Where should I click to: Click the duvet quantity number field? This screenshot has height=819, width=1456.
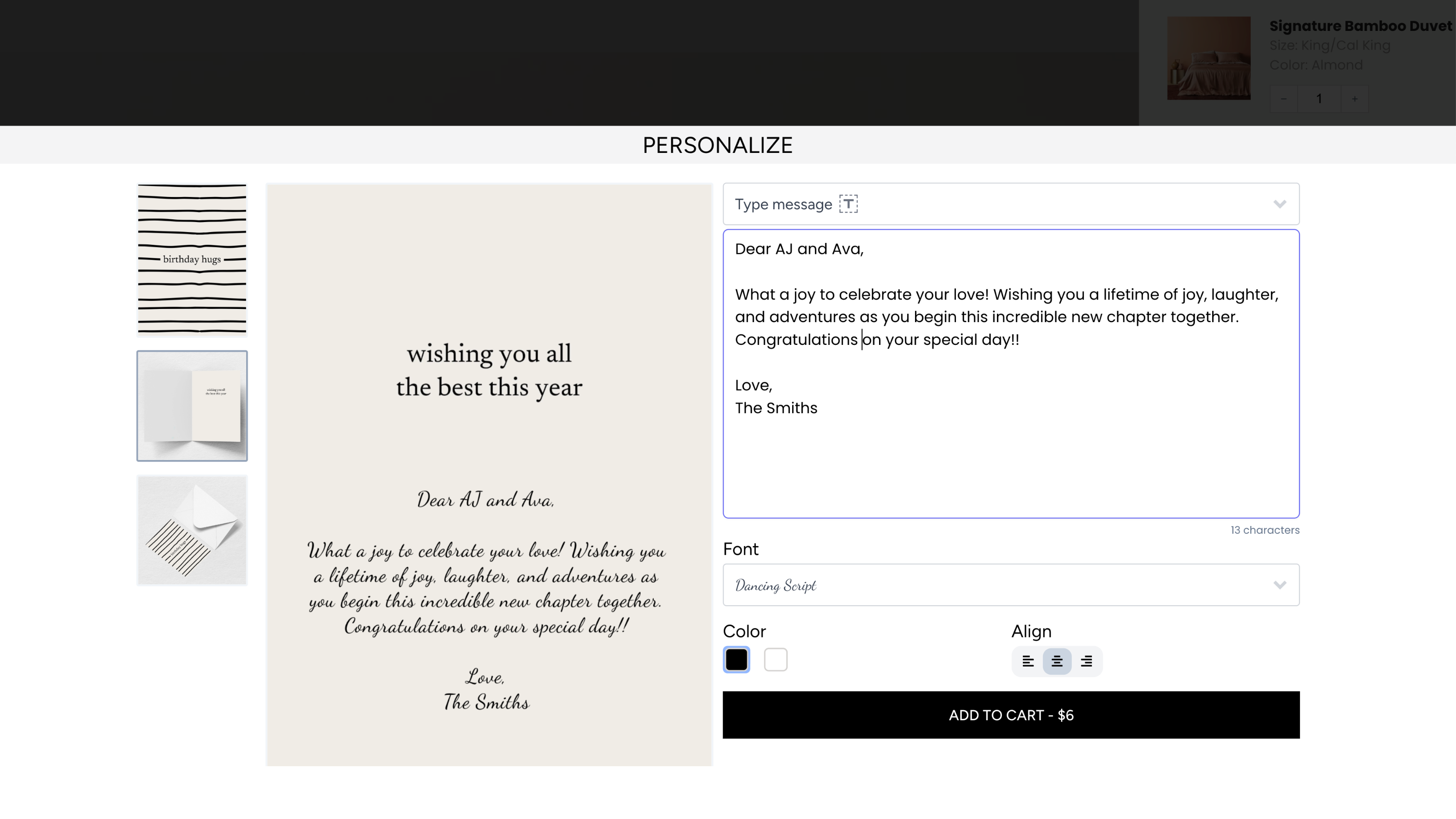(x=1319, y=99)
